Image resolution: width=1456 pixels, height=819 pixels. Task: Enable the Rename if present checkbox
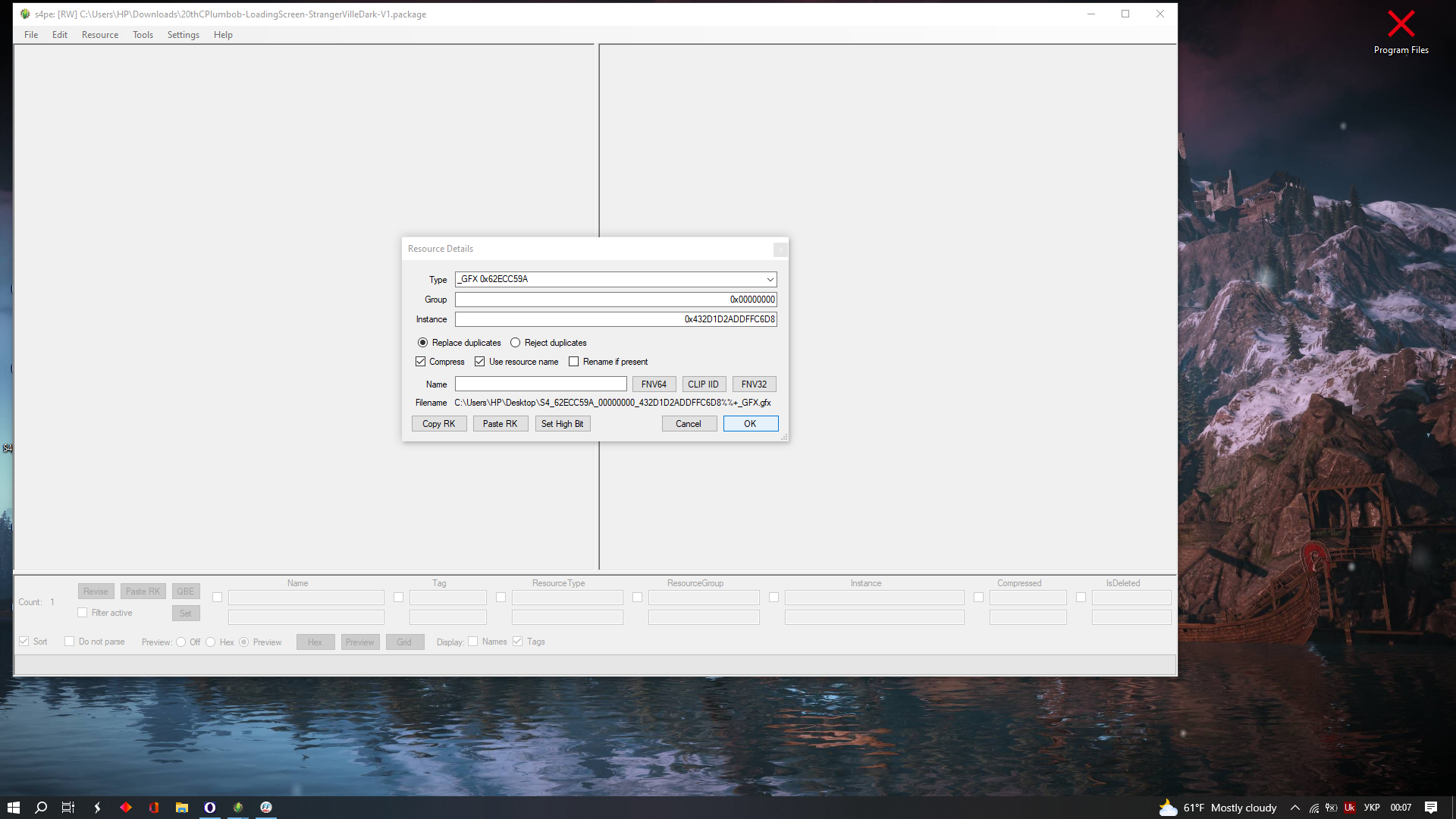coord(574,362)
